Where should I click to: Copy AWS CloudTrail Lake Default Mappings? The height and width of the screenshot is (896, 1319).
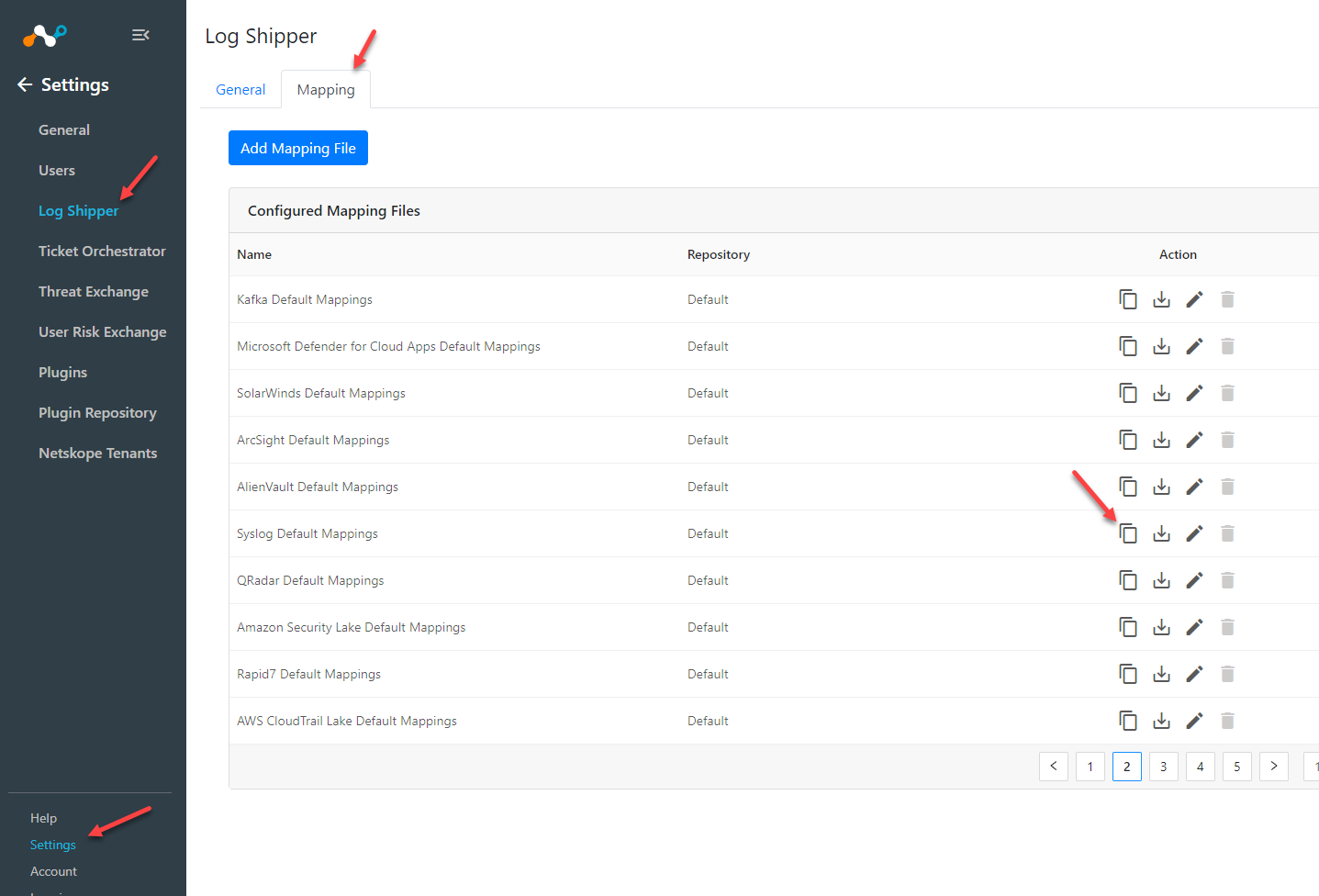tap(1128, 721)
